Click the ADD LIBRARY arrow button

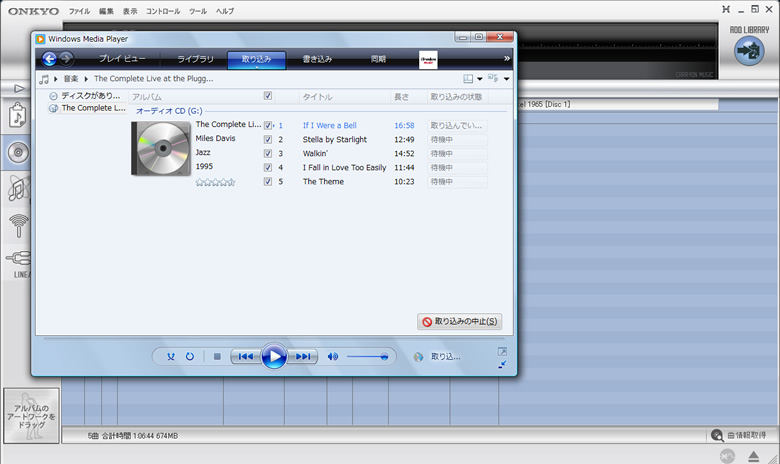coord(749,51)
